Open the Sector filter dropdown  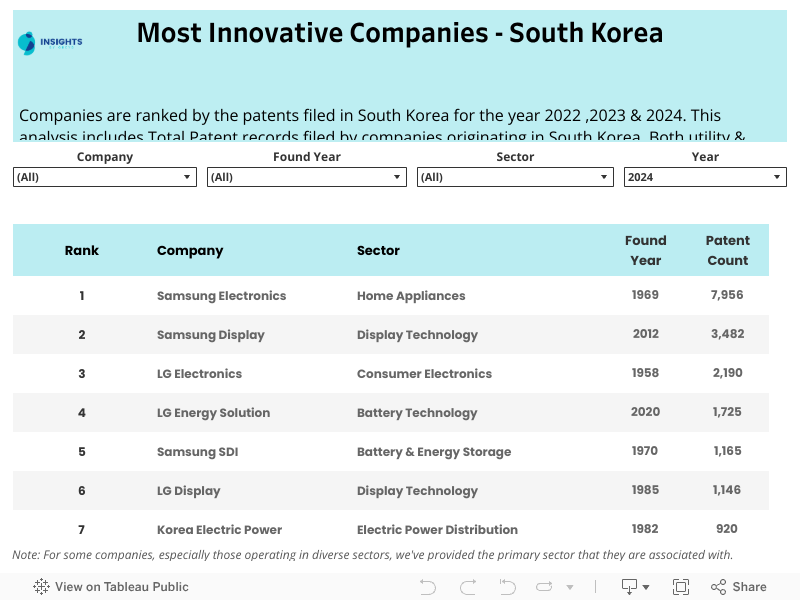pyautogui.click(x=515, y=177)
